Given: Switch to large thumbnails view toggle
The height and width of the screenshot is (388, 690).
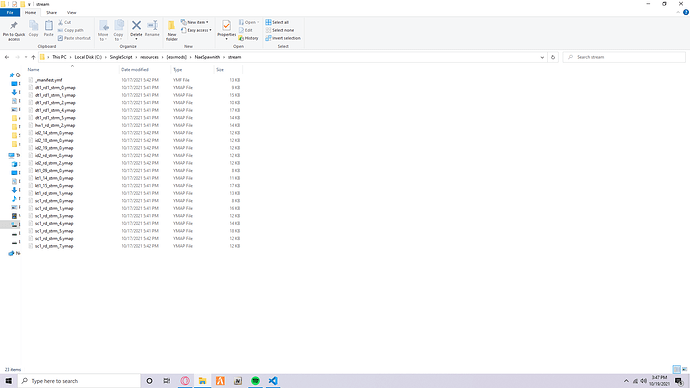Looking at the screenshot, I should (x=684, y=369).
